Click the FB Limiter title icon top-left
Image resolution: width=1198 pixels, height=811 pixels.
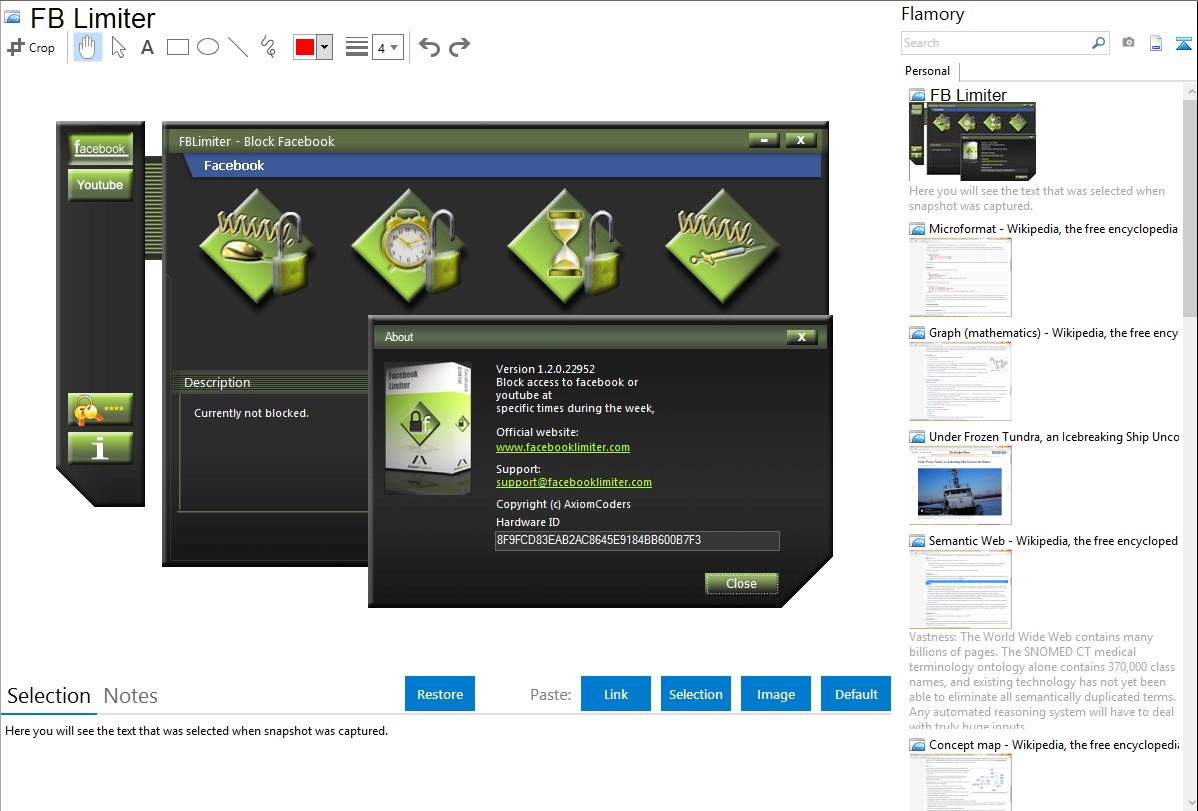point(12,17)
